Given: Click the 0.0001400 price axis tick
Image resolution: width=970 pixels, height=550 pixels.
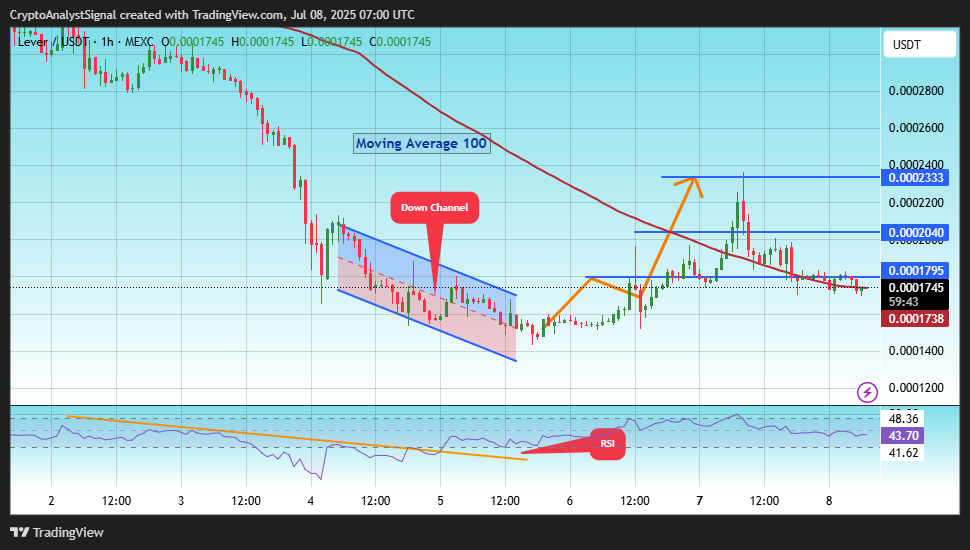Looking at the screenshot, I should [916, 351].
